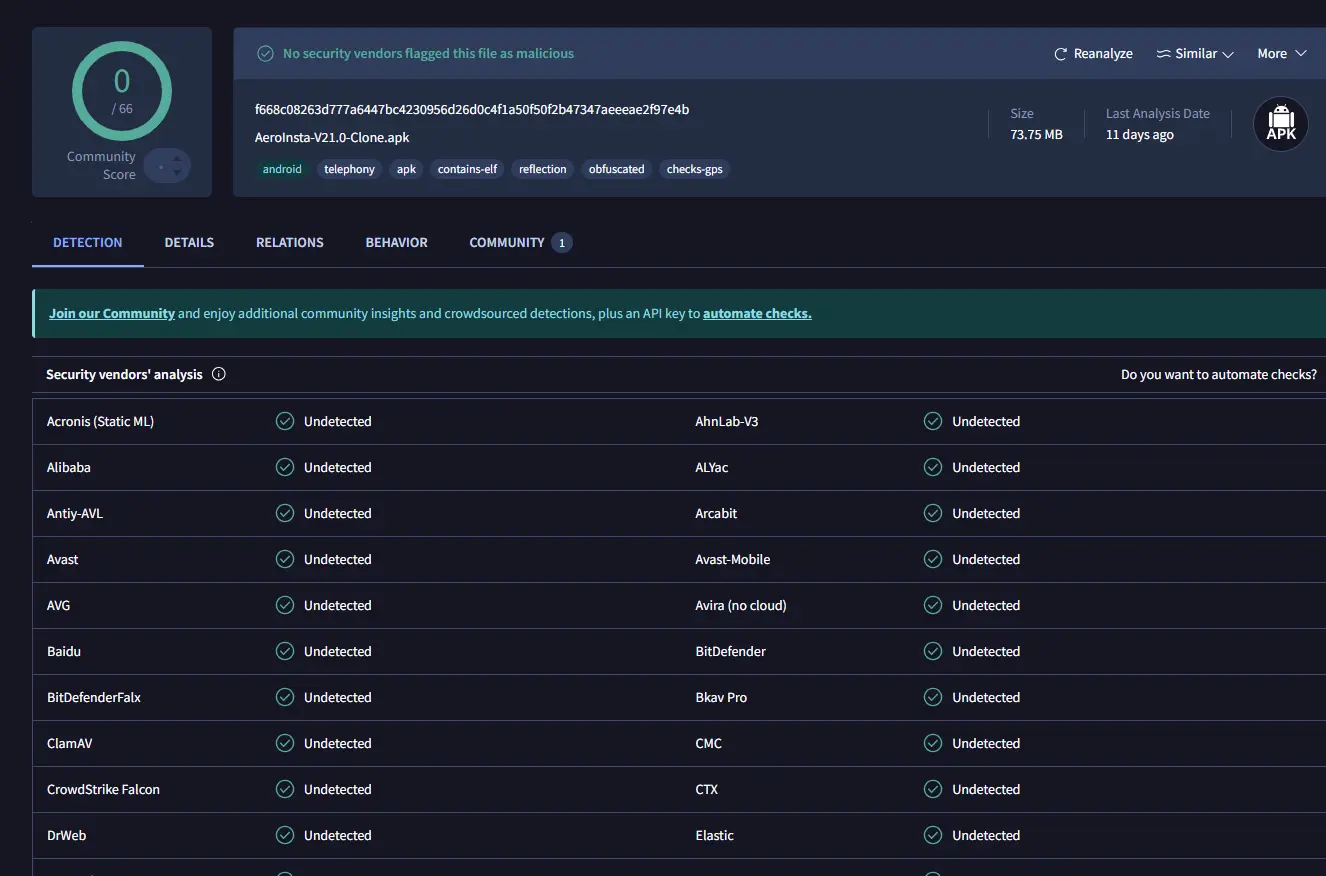Open the info icon beside Security vendors' analysis
The height and width of the screenshot is (876, 1326).
point(219,375)
